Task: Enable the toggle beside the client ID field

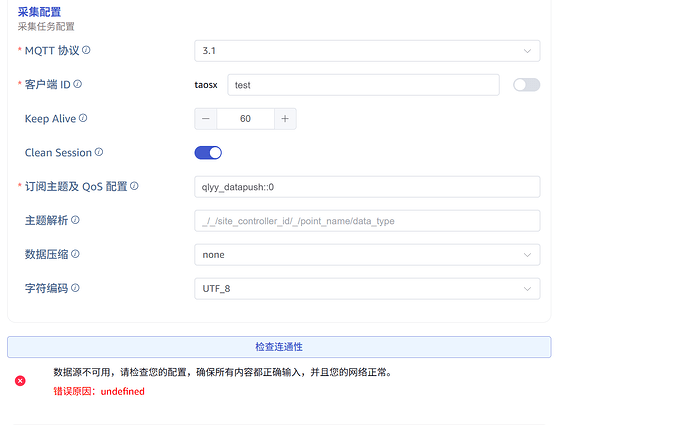Action: click(x=526, y=85)
